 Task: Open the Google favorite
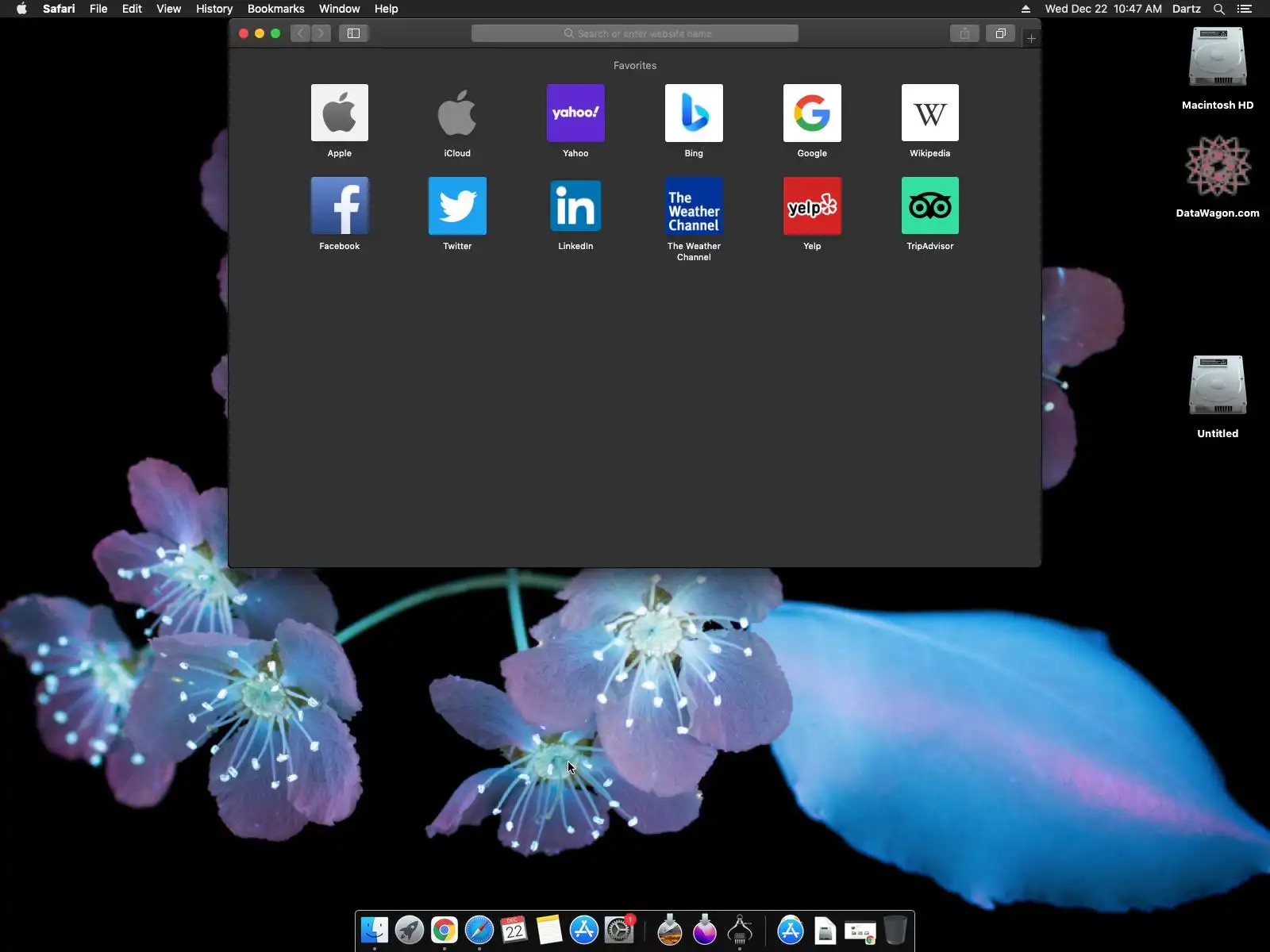[812, 113]
